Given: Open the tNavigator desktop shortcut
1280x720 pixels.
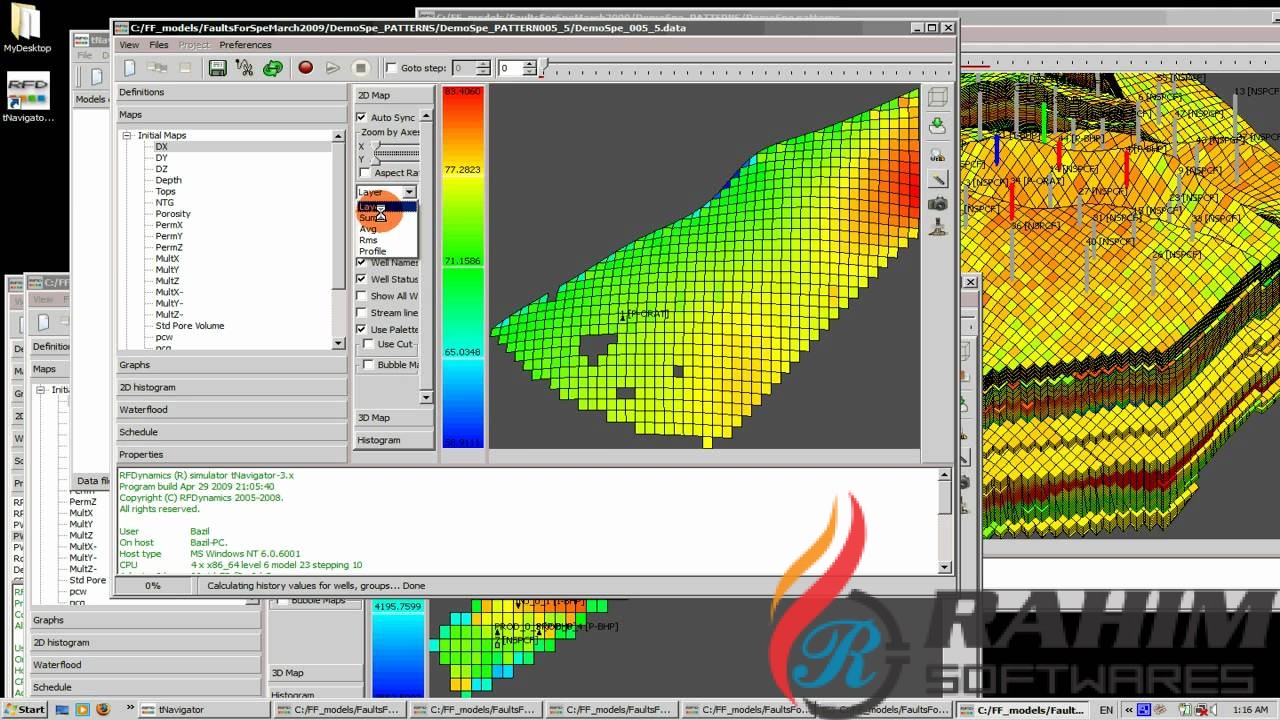Looking at the screenshot, I should [27, 98].
